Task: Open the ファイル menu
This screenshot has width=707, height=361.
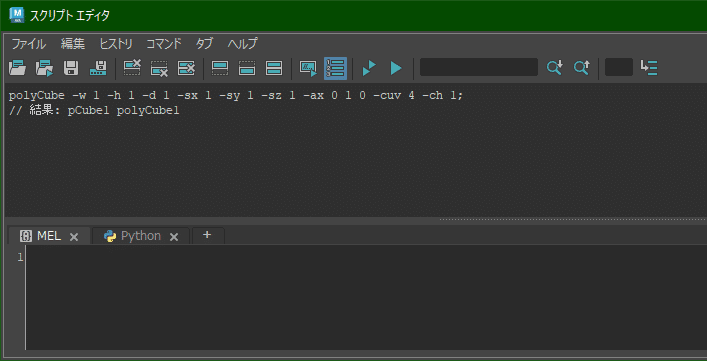Action: tap(29, 44)
